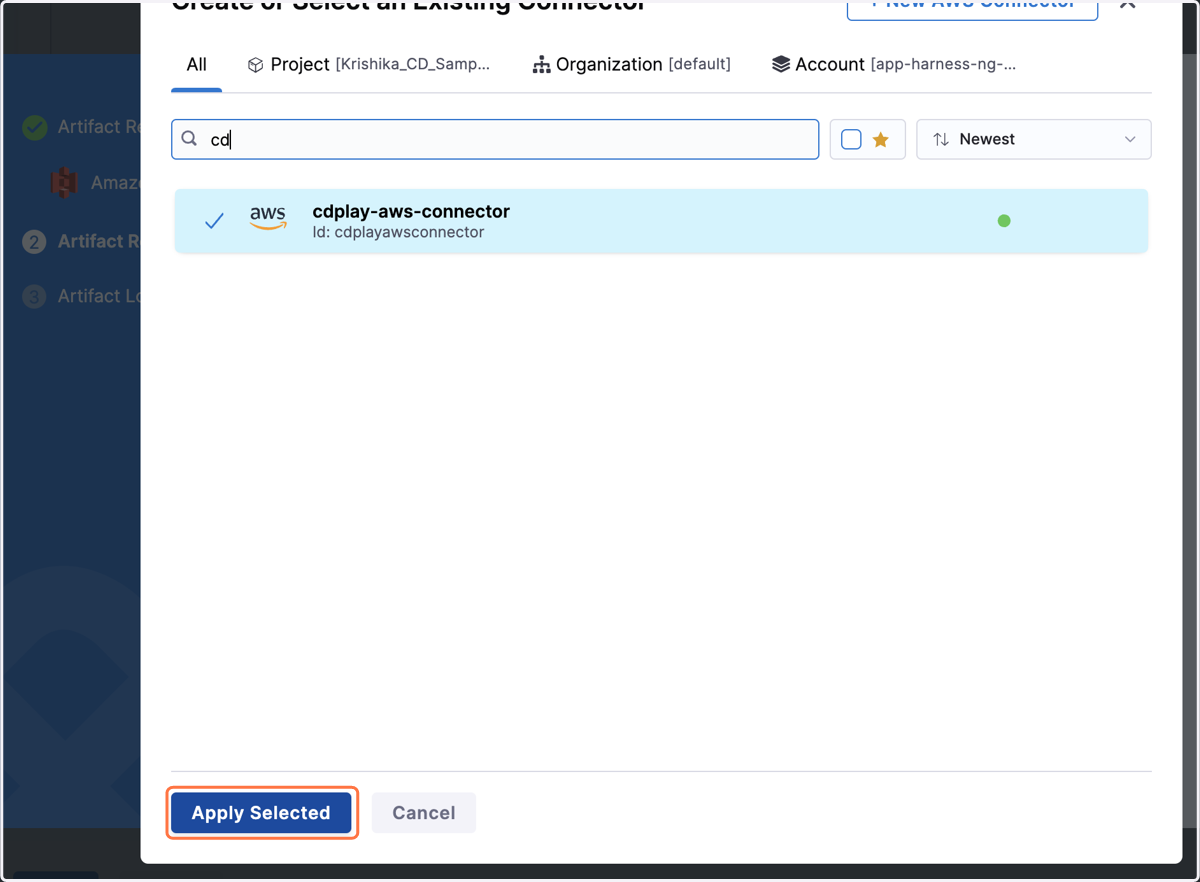Click the green connection status dot

click(x=1004, y=221)
